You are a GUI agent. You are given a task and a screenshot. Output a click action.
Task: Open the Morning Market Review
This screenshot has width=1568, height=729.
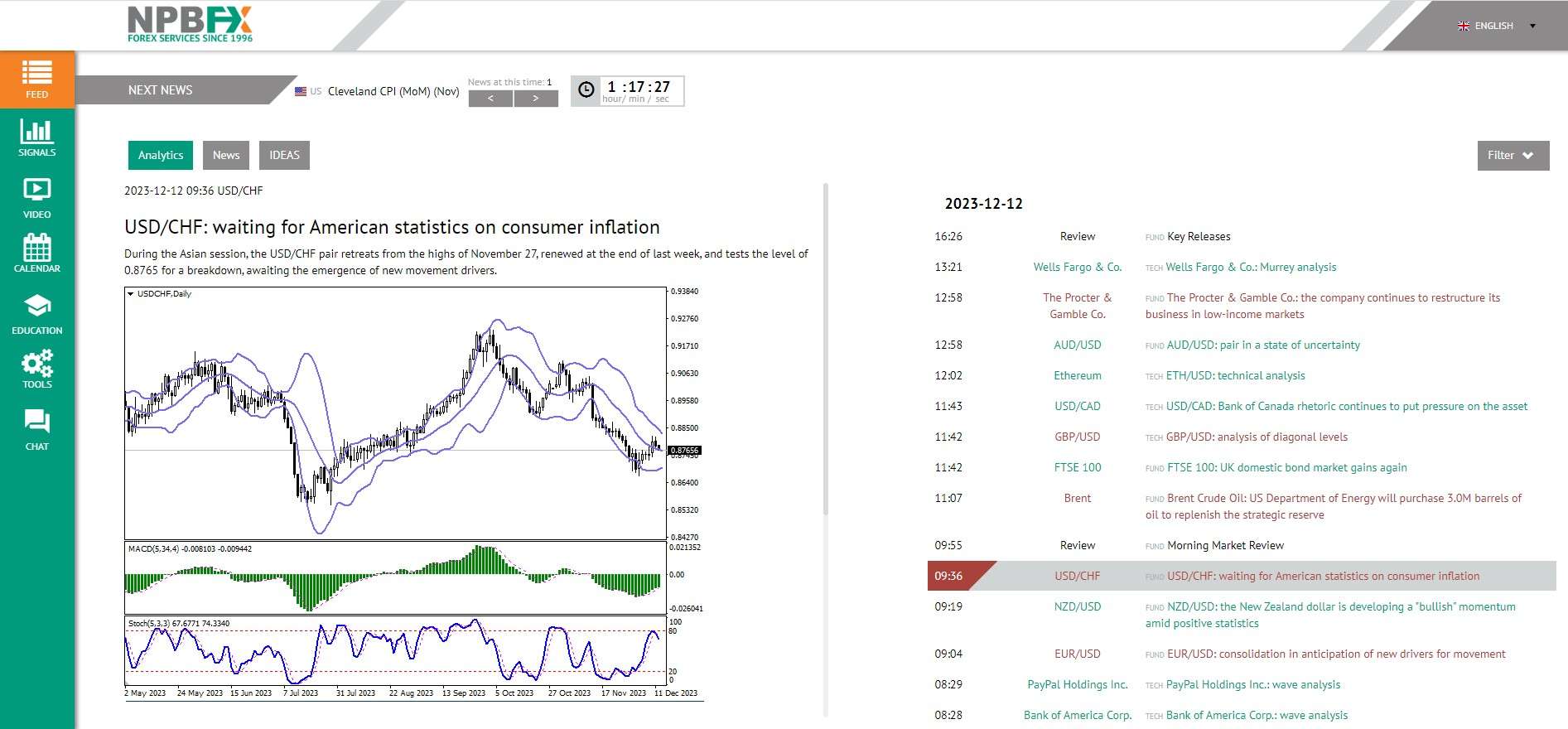tap(1225, 545)
